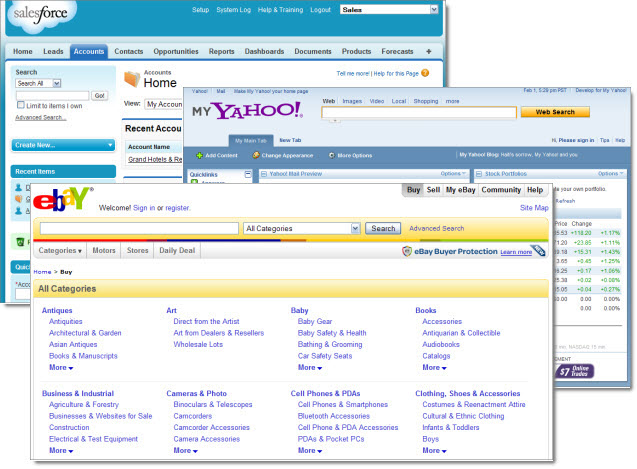Collapse the Stock Portfolios module icon

click(479, 174)
